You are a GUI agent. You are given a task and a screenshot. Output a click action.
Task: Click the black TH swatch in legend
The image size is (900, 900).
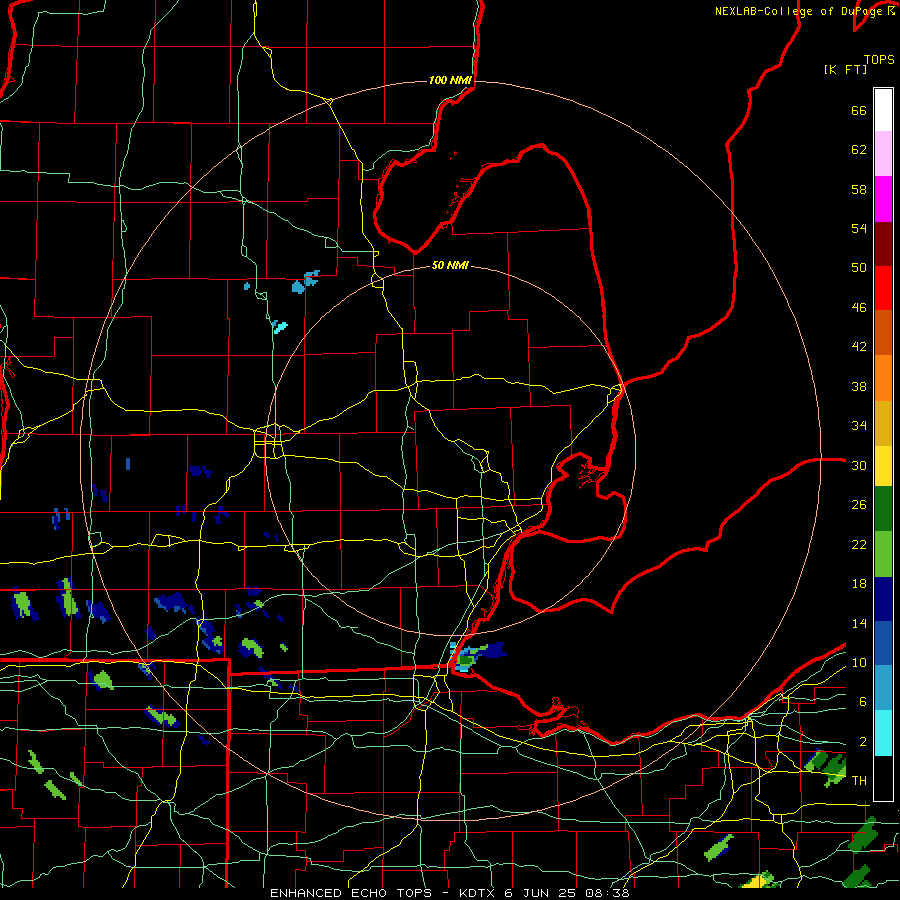click(x=883, y=778)
